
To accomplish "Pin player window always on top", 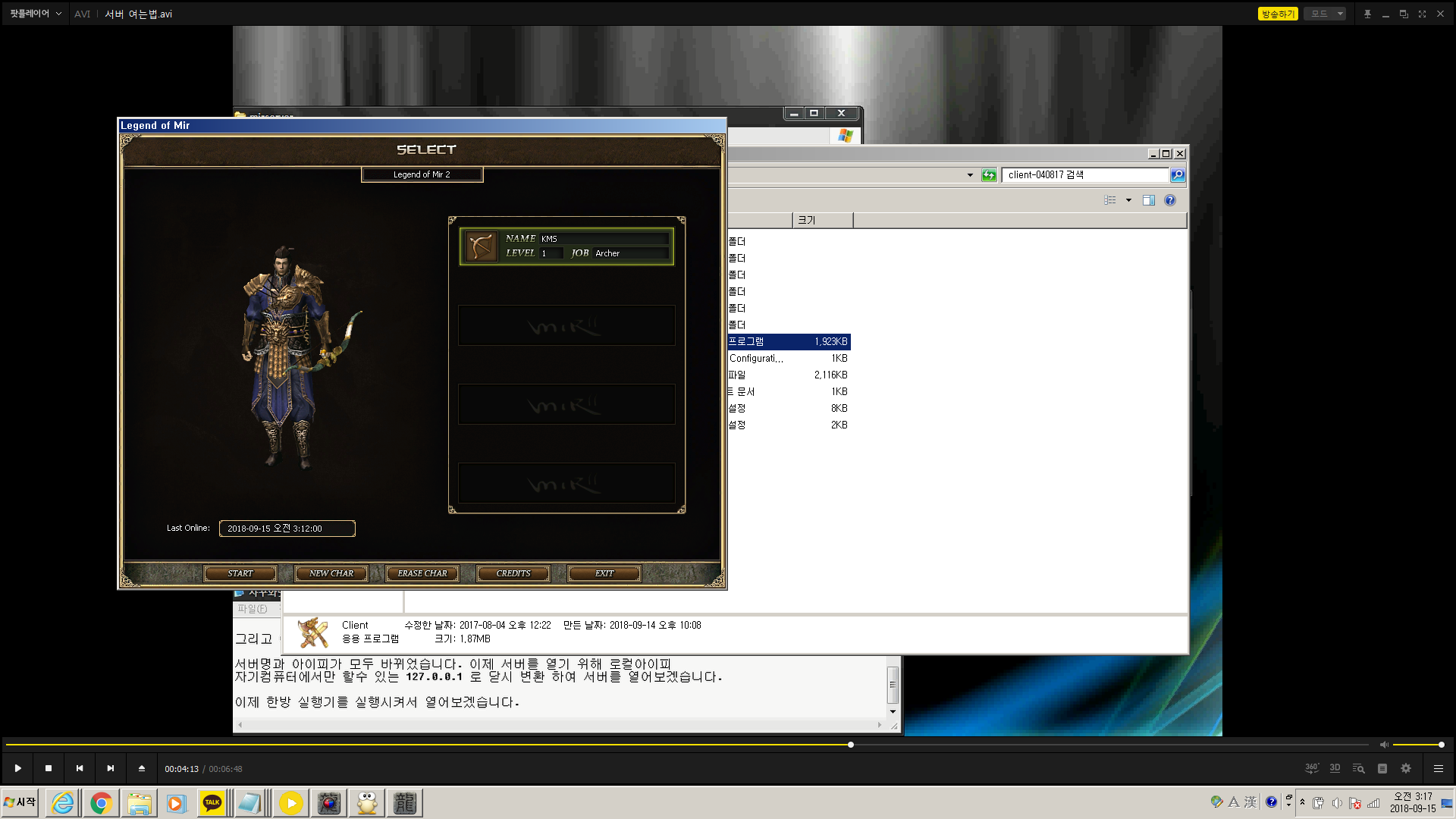I will click(x=1367, y=14).
